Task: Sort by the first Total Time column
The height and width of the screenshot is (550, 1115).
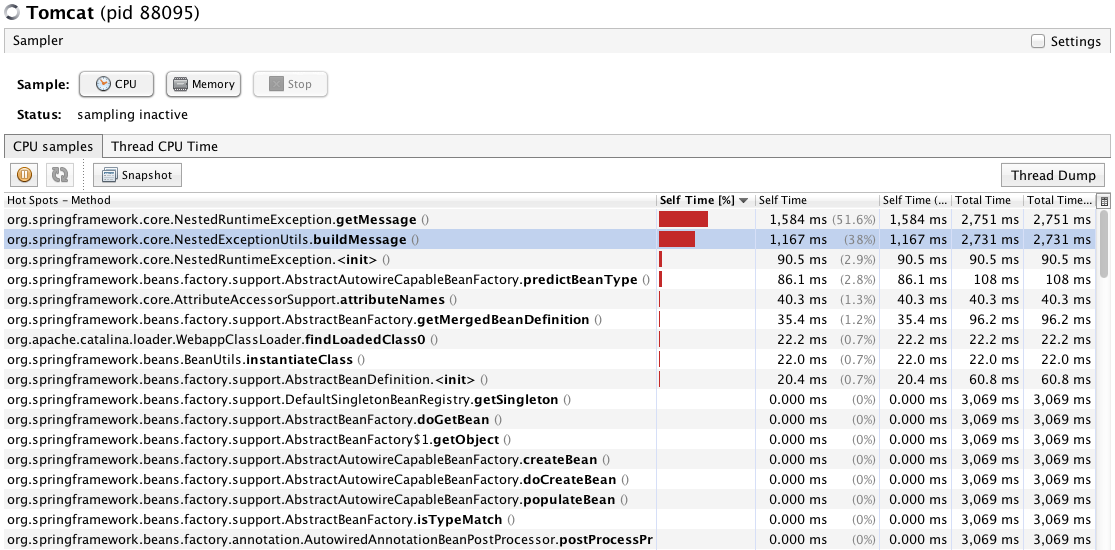Action: point(985,201)
